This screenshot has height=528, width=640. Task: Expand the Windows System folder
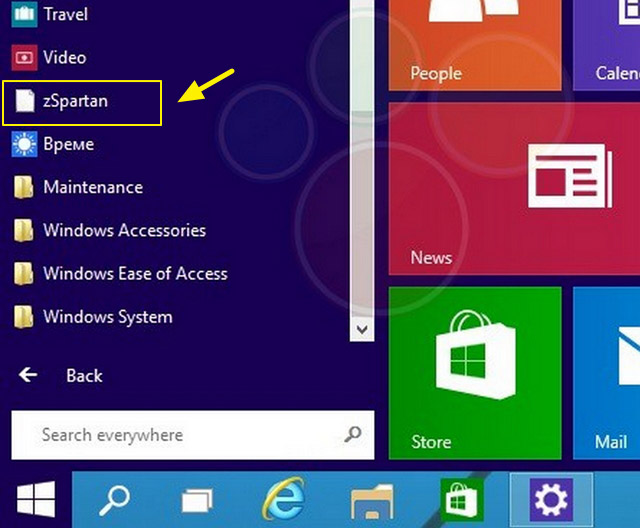[107, 318]
